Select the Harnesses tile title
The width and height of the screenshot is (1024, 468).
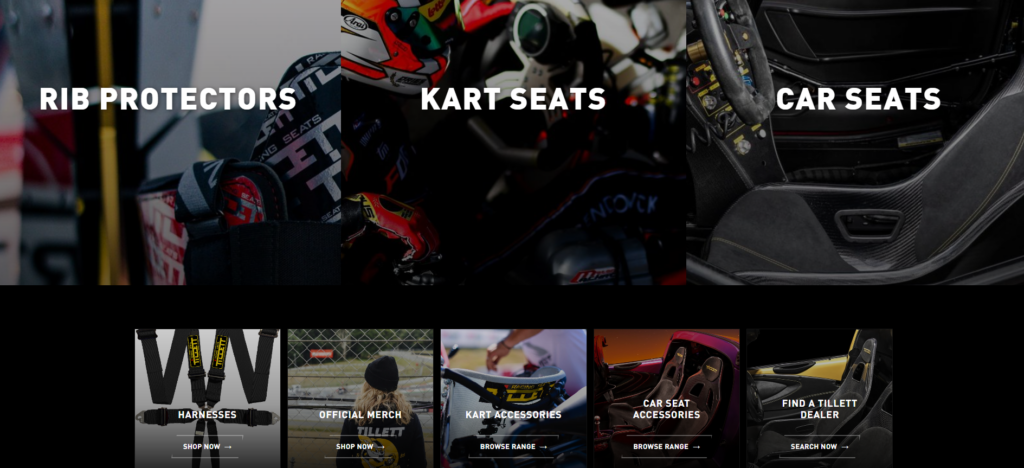coord(207,415)
